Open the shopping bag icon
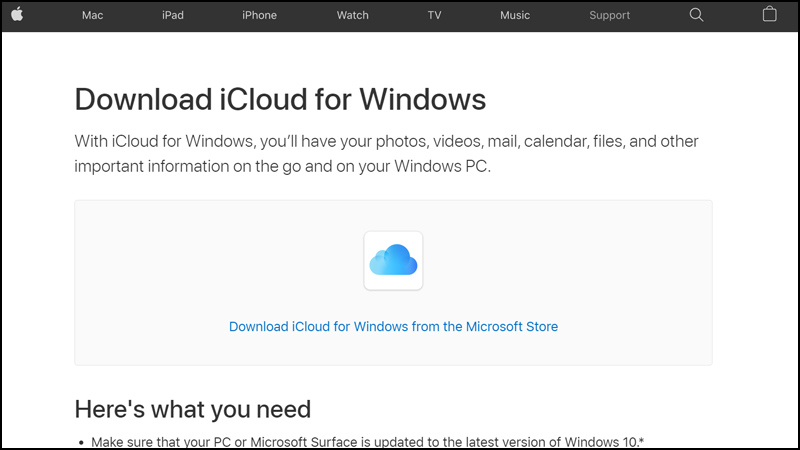The width and height of the screenshot is (800, 450). click(x=769, y=15)
